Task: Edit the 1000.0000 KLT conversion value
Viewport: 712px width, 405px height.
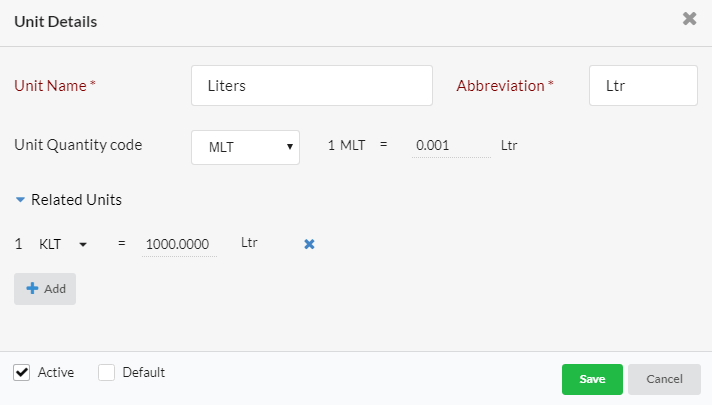Action: 179,244
